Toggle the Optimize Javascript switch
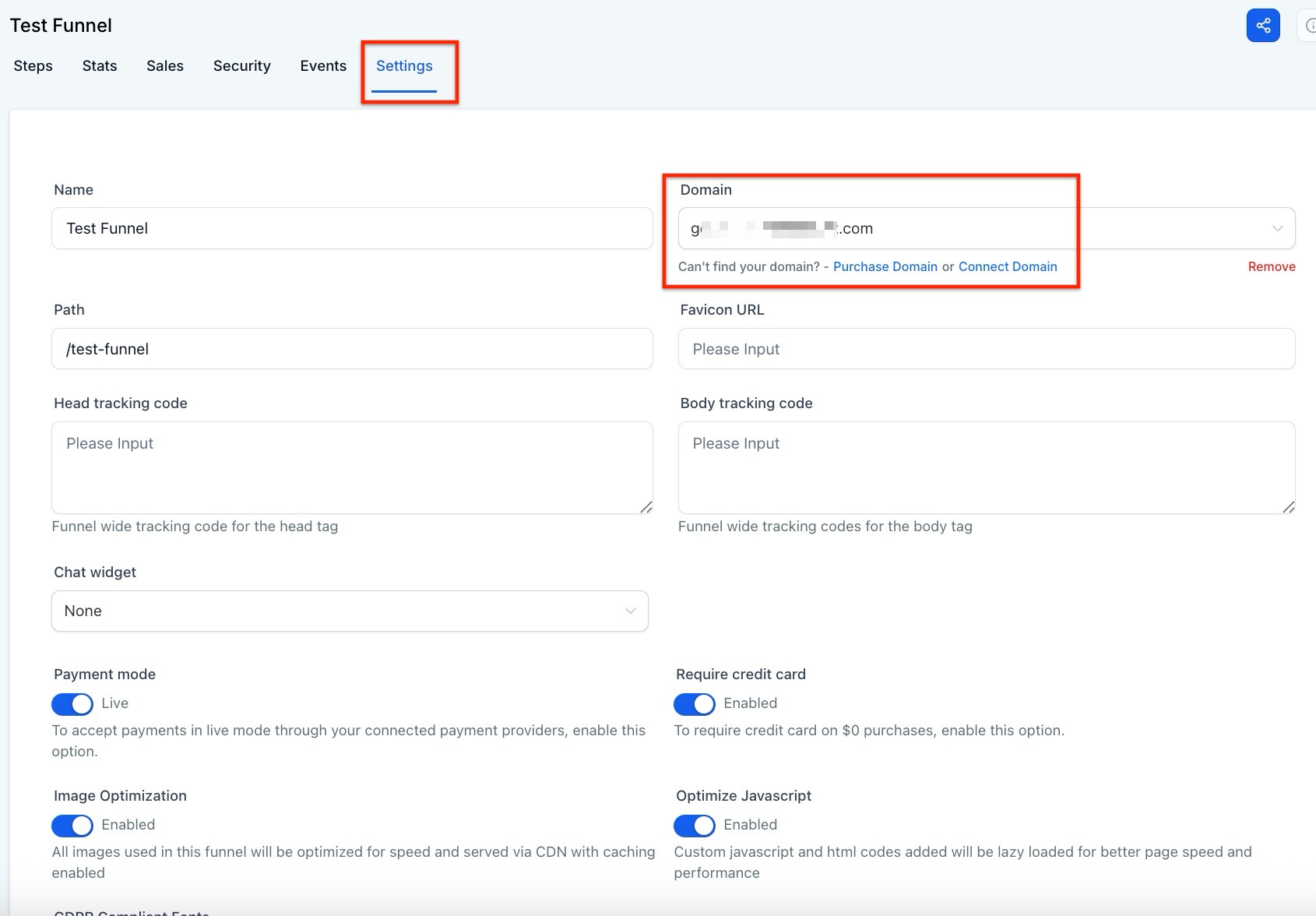Image resolution: width=1316 pixels, height=916 pixels. (694, 826)
